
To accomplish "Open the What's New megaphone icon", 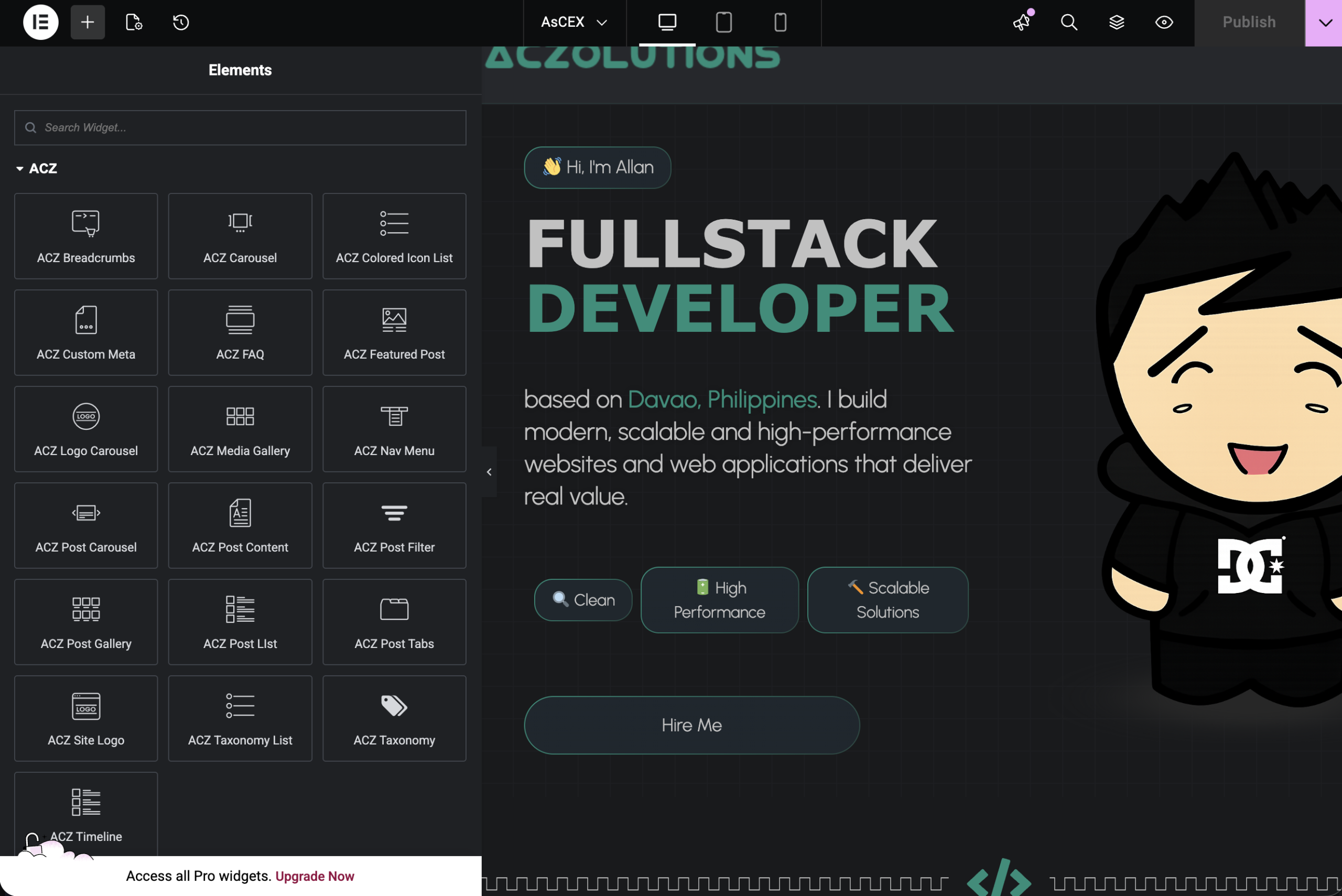I will pos(1022,23).
